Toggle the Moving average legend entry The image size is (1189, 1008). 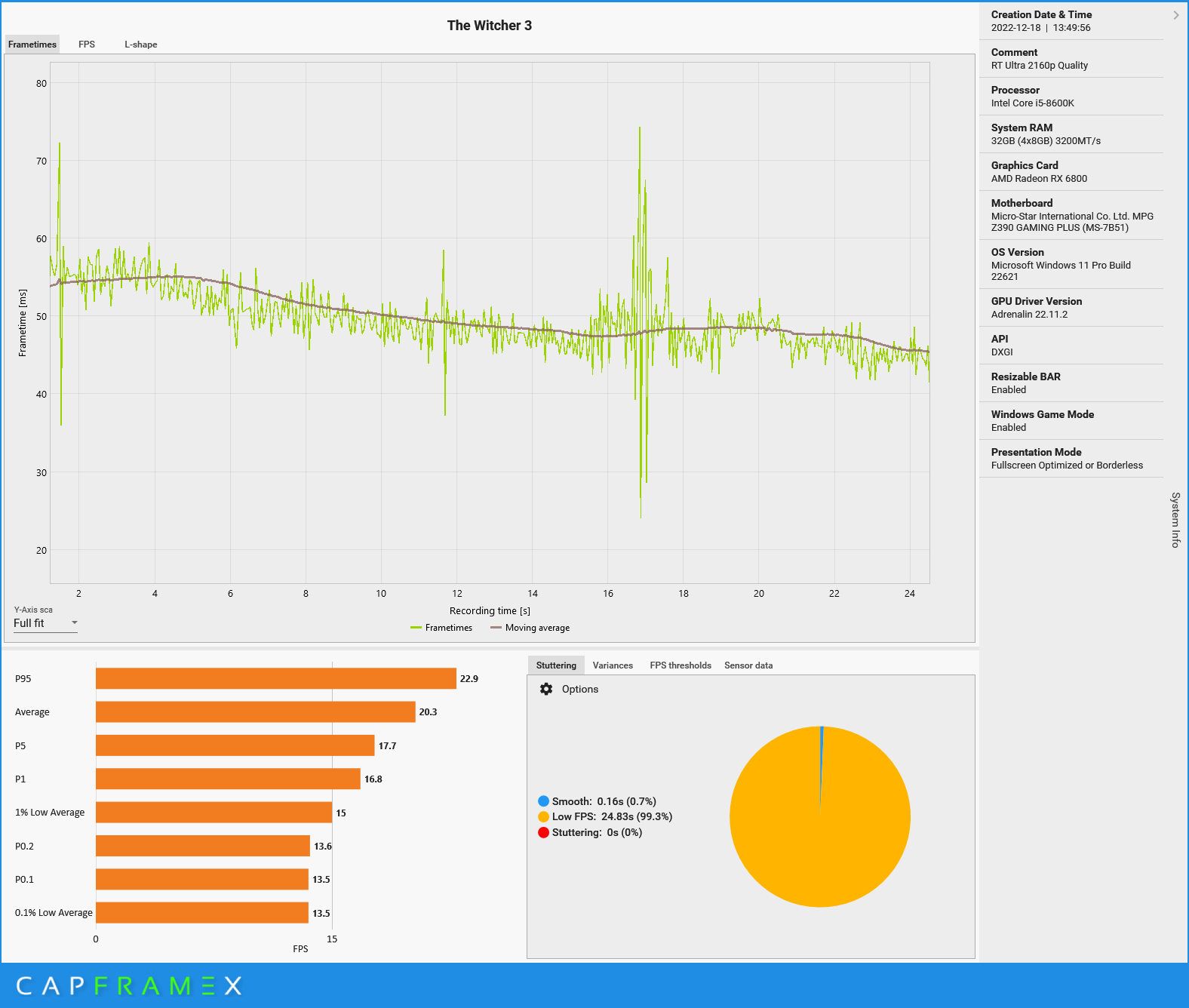(530, 628)
